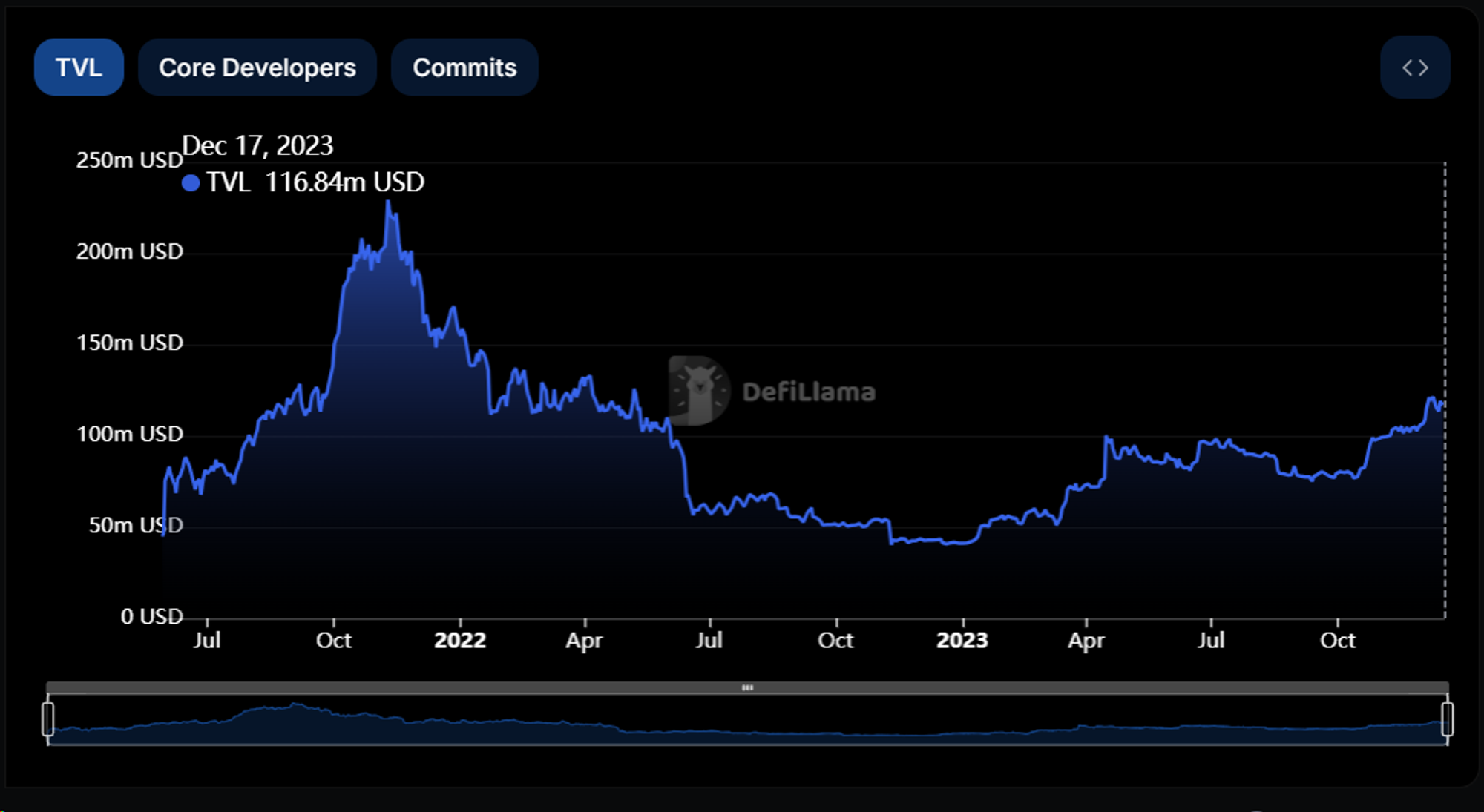Click the 2023 axis label

963,639
